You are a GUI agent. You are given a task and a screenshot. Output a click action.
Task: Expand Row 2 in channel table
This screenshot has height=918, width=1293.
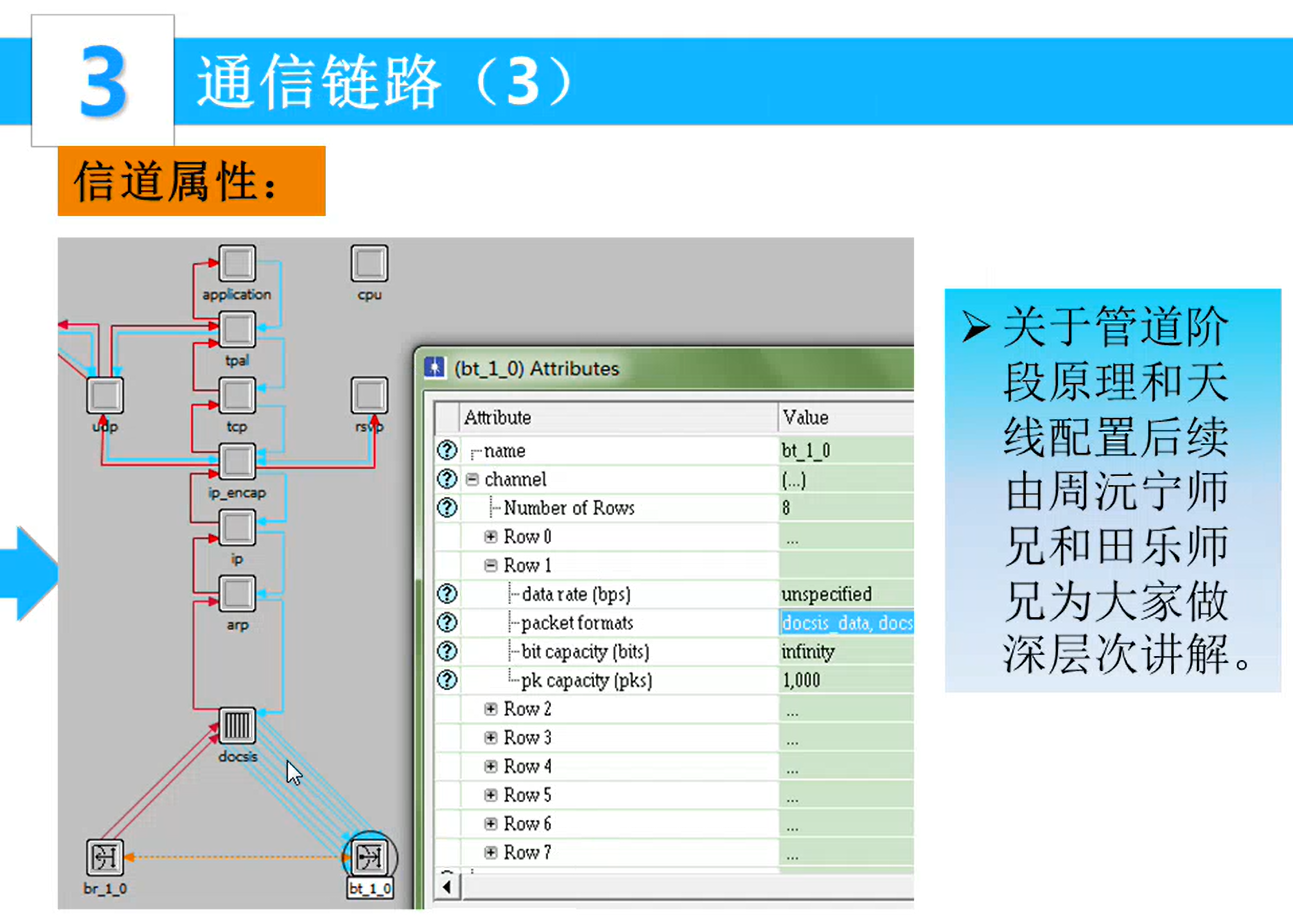pos(491,709)
